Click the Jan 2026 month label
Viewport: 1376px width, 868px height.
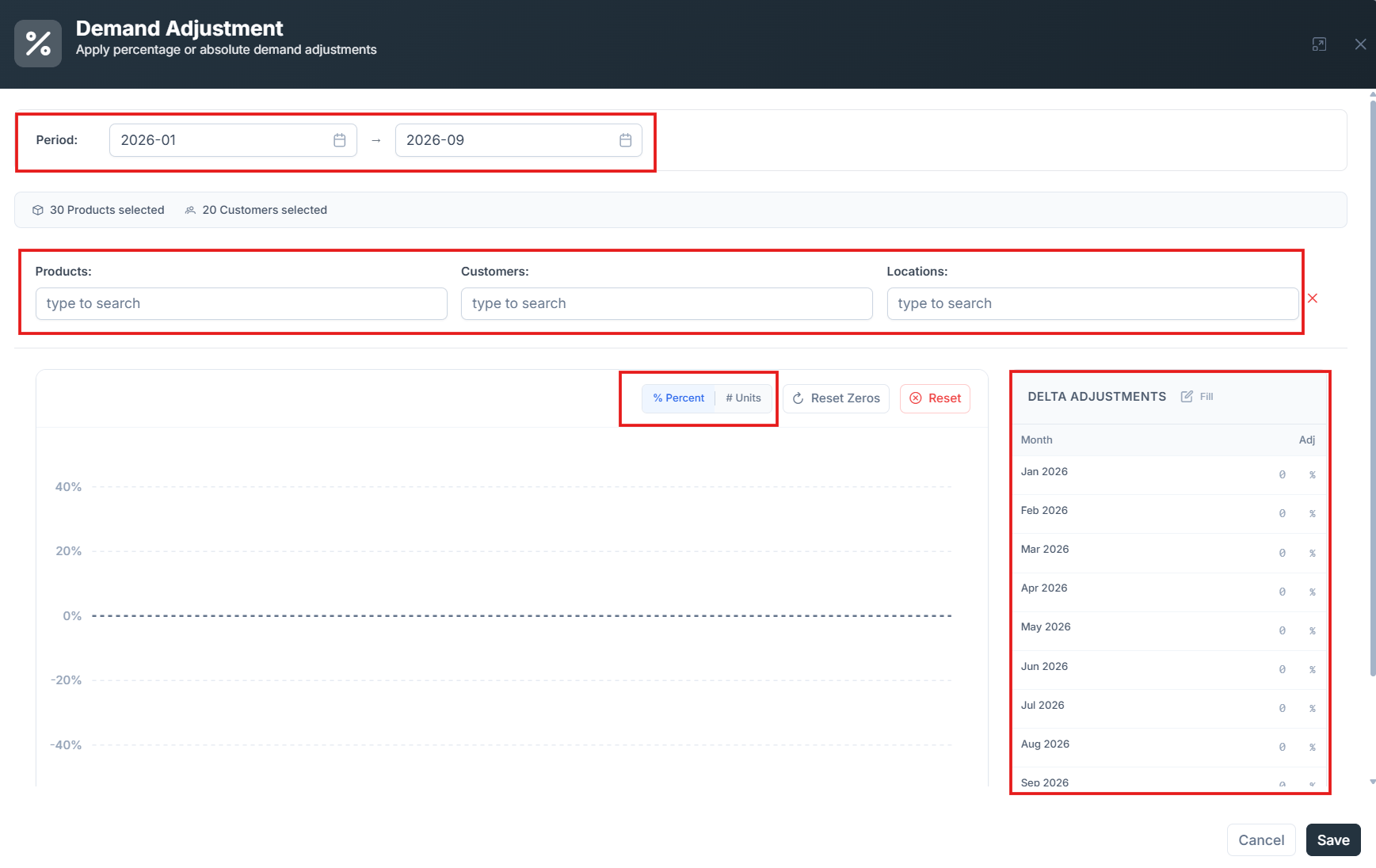[x=1044, y=471]
